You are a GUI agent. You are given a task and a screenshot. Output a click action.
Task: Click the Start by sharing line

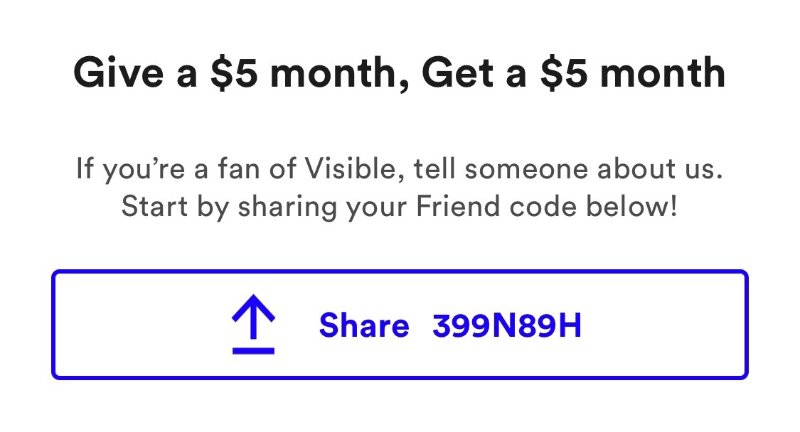[399, 207]
